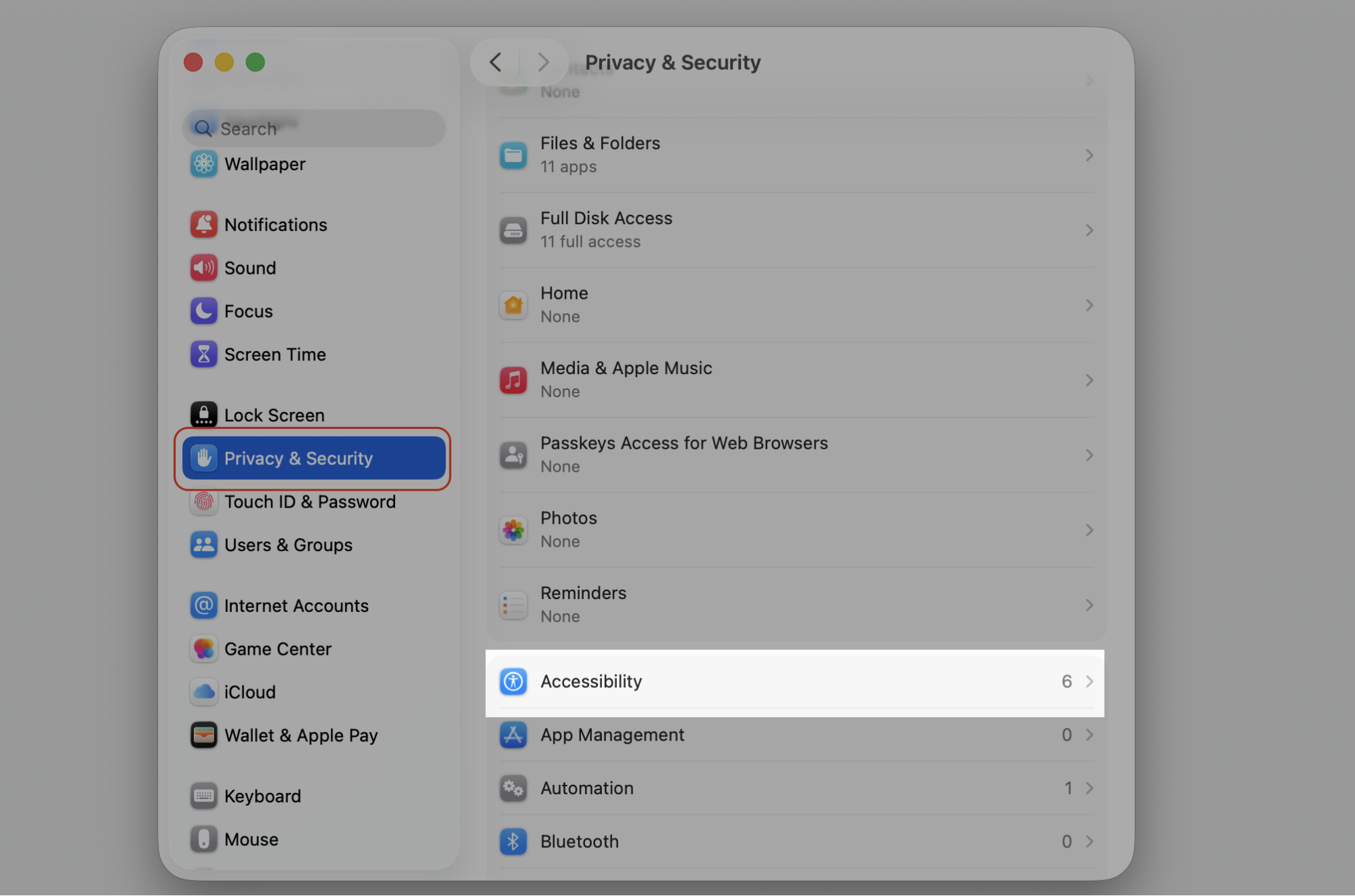Click the Reminders list icon

513,605
